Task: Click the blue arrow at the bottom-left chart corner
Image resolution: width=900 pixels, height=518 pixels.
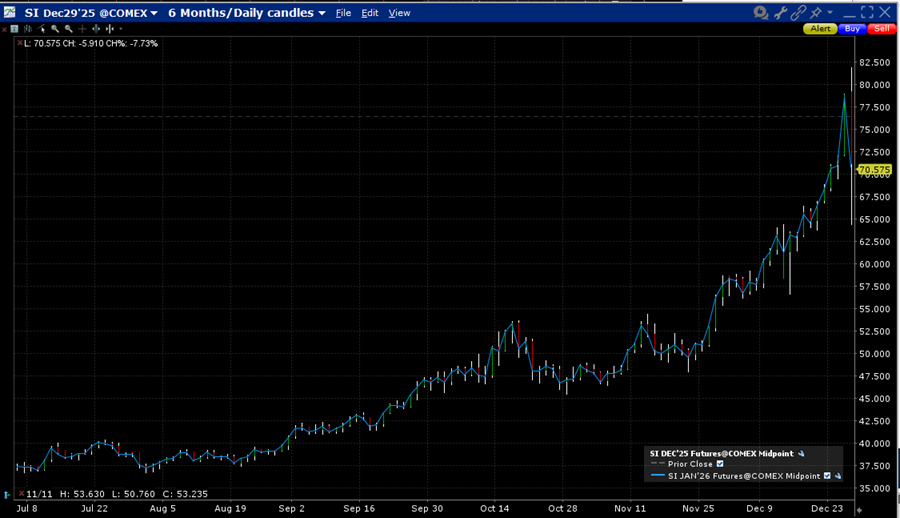Action: [6, 494]
